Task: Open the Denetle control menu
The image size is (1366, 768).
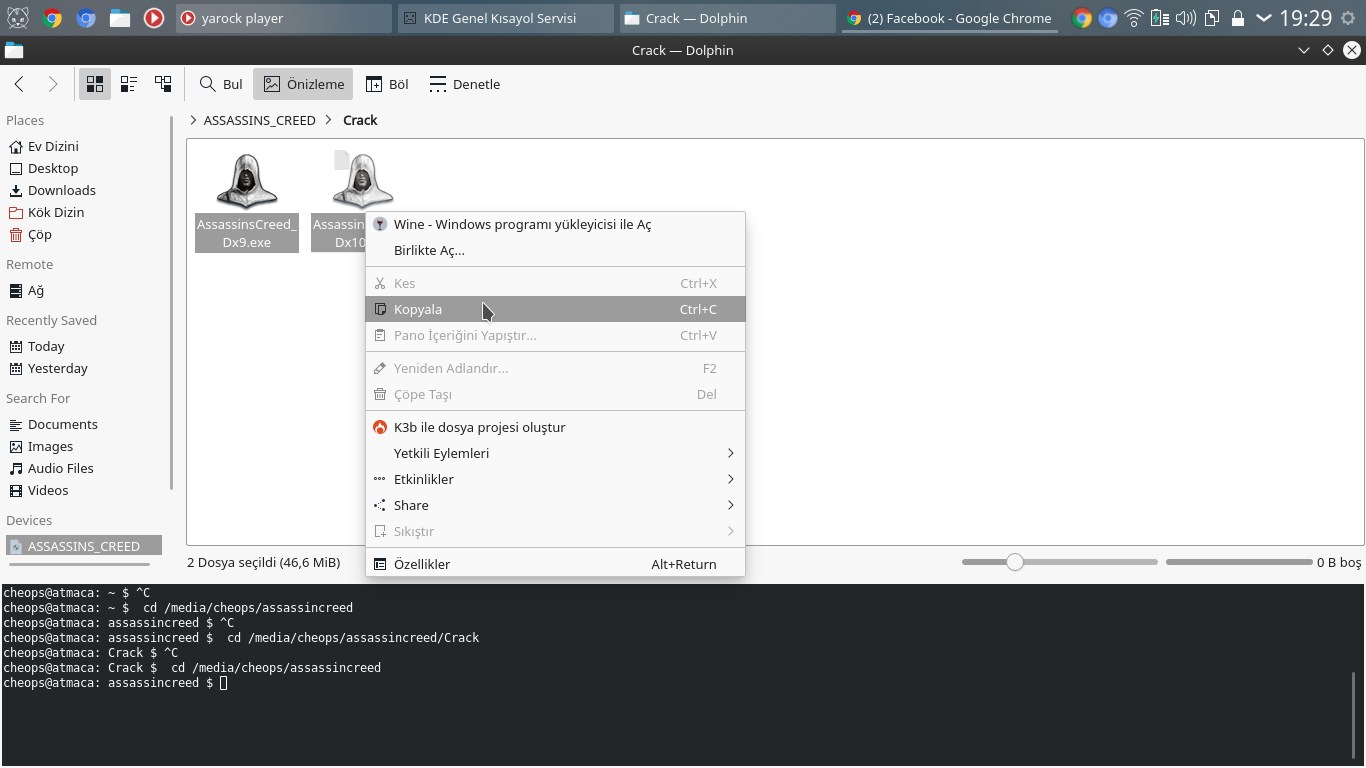Action: click(x=464, y=84)
